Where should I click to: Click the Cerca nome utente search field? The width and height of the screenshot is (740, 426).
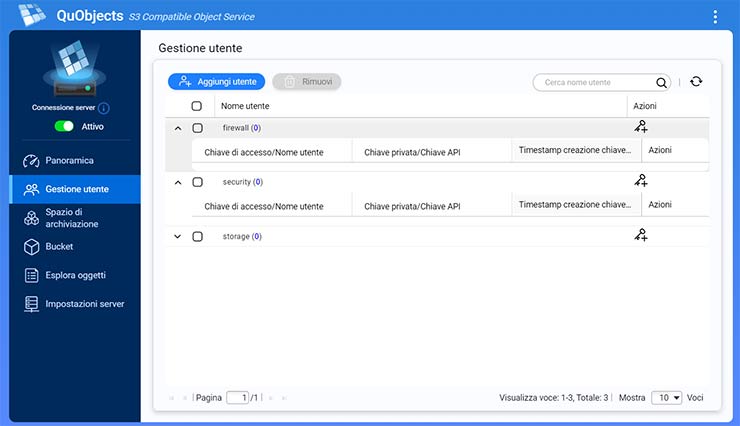pos(595,83)
